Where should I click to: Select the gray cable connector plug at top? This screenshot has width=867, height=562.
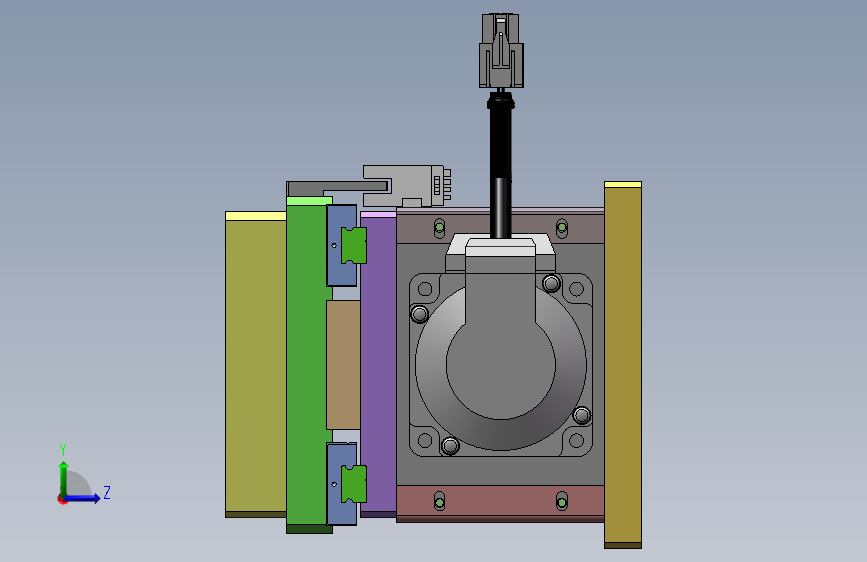point(501,51)
